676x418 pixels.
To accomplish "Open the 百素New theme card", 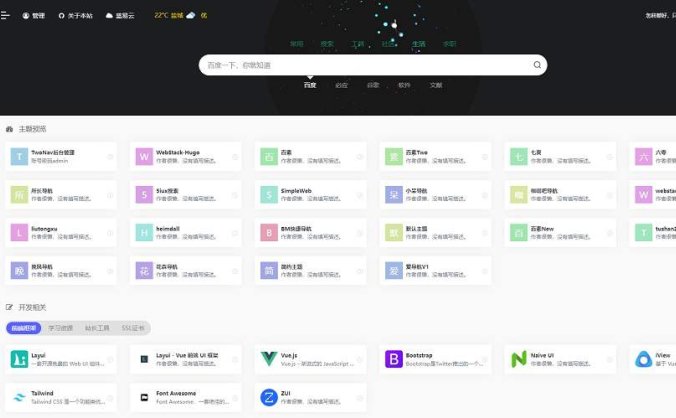I will (560, 233).
